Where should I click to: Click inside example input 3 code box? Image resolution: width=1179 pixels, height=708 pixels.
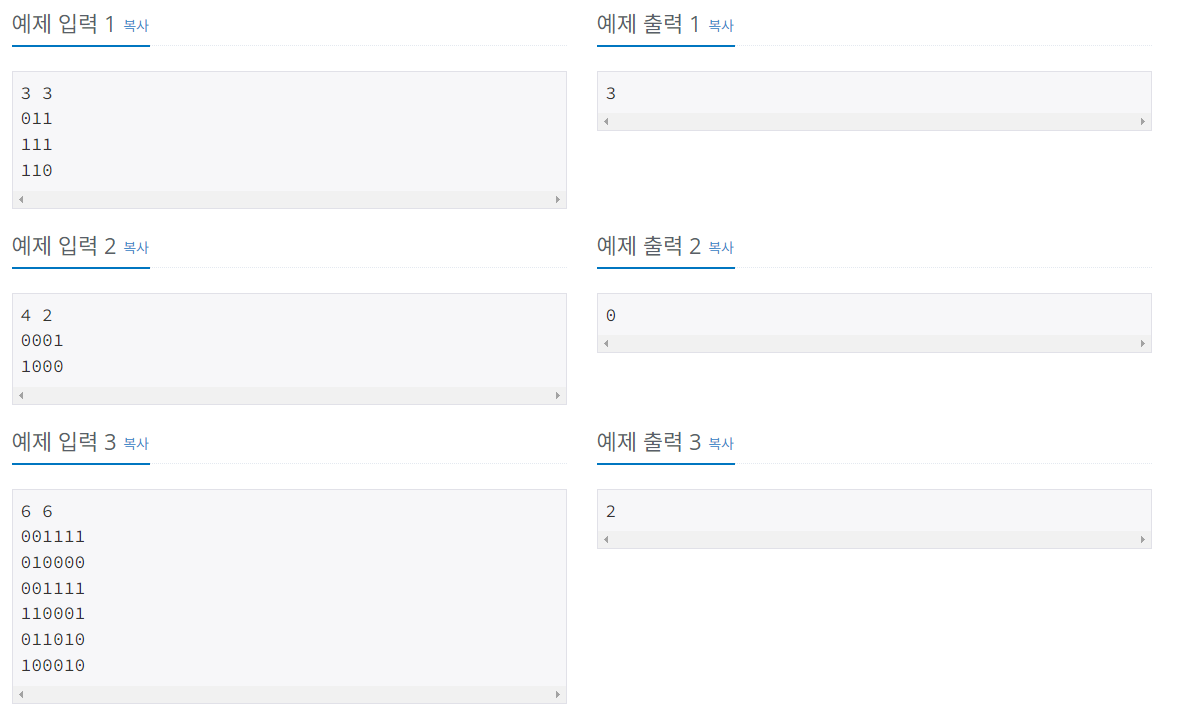289,588
